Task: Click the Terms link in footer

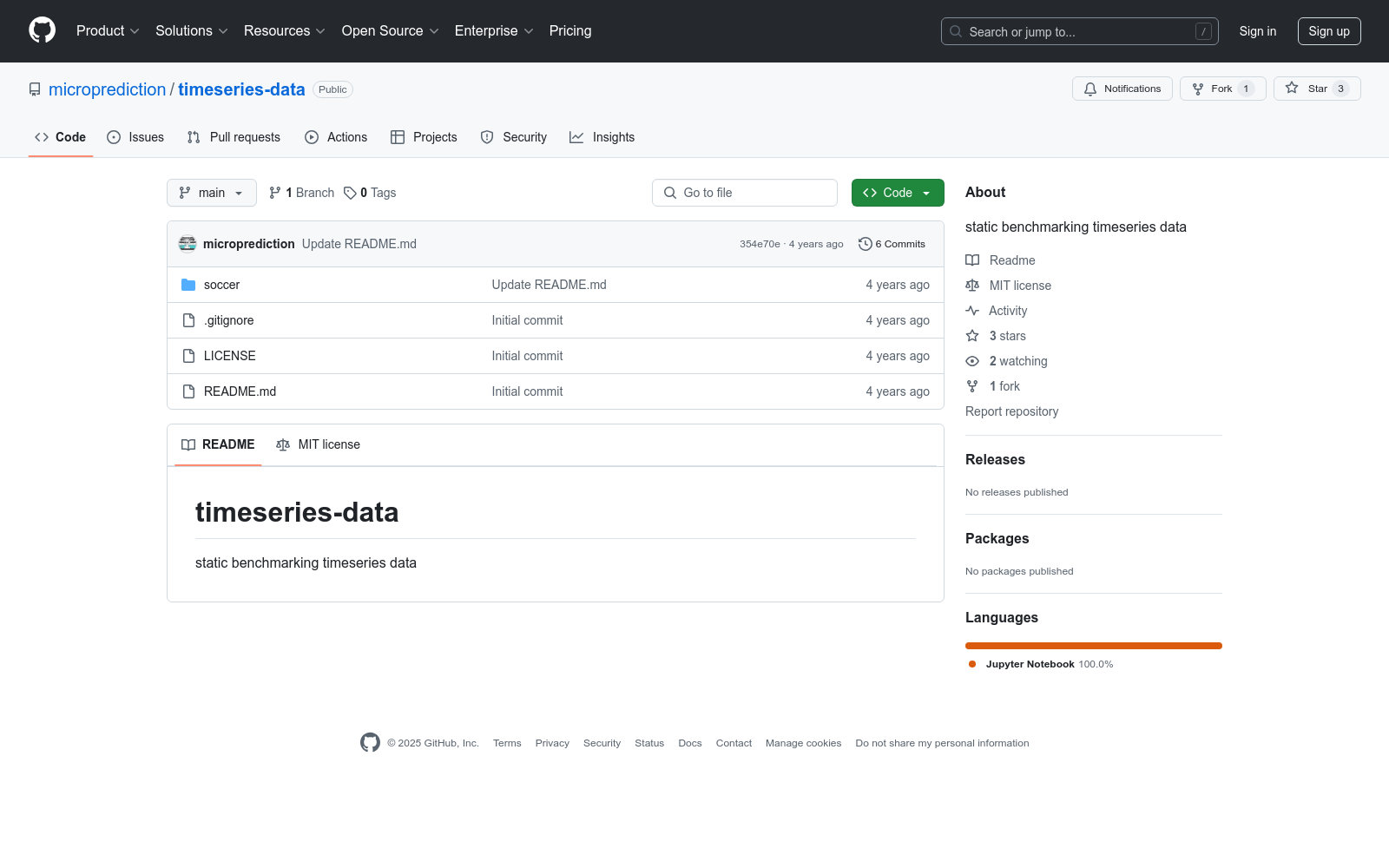Action: [x=507, y=743]
